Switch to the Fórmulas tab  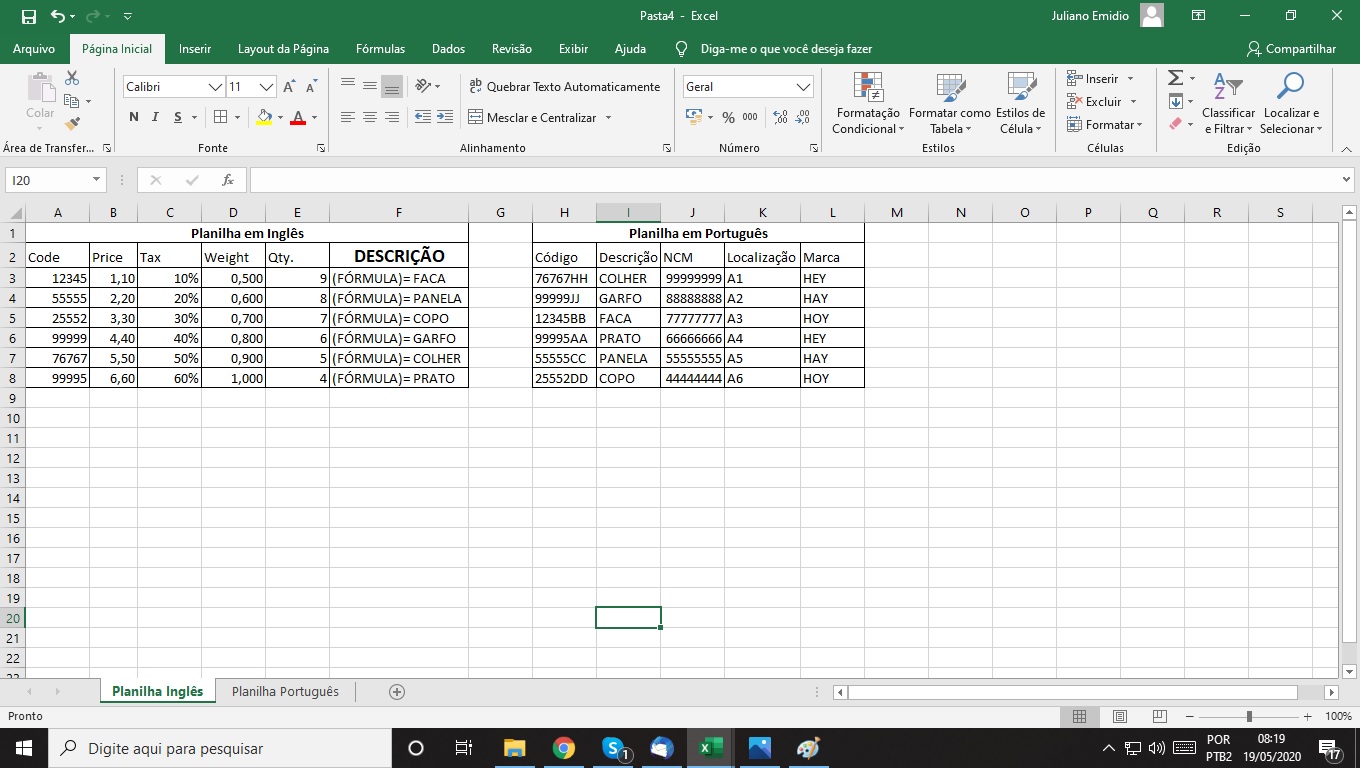click(380, 48)
